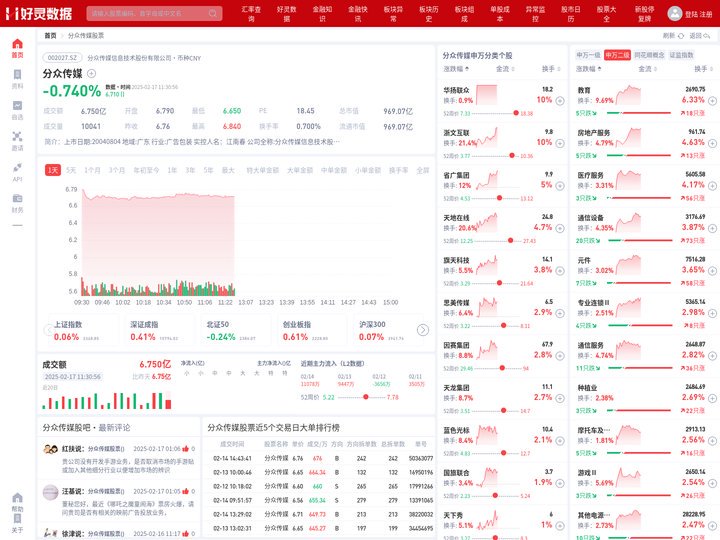Toggle 小单金额 series on chart
The height and width of the screenshot is (540, 720).
point(368,170)
